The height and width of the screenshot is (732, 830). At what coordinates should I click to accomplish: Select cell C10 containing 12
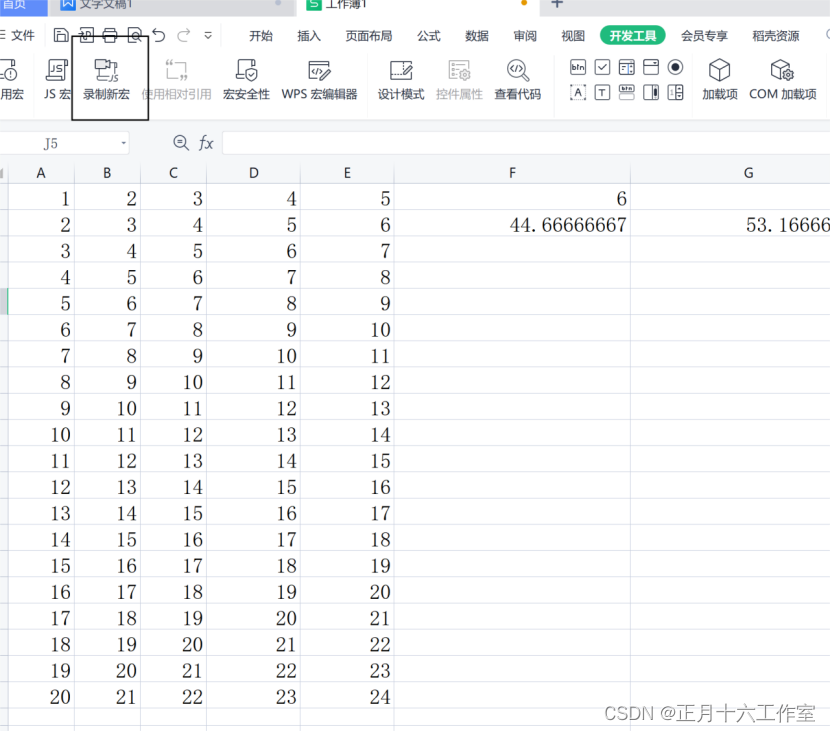point(174,434)
